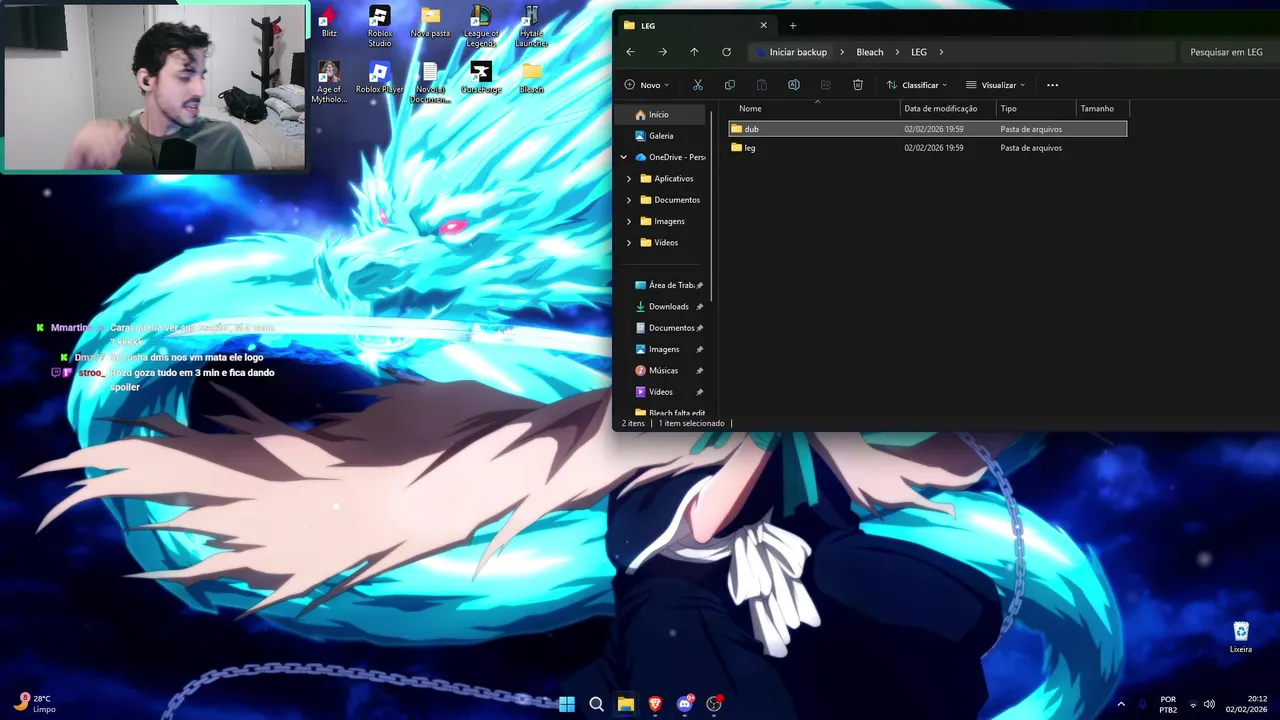The image size is (1280, 720).
Task: Expand the Vídeos folder under OneDrive
Action: 629,242
